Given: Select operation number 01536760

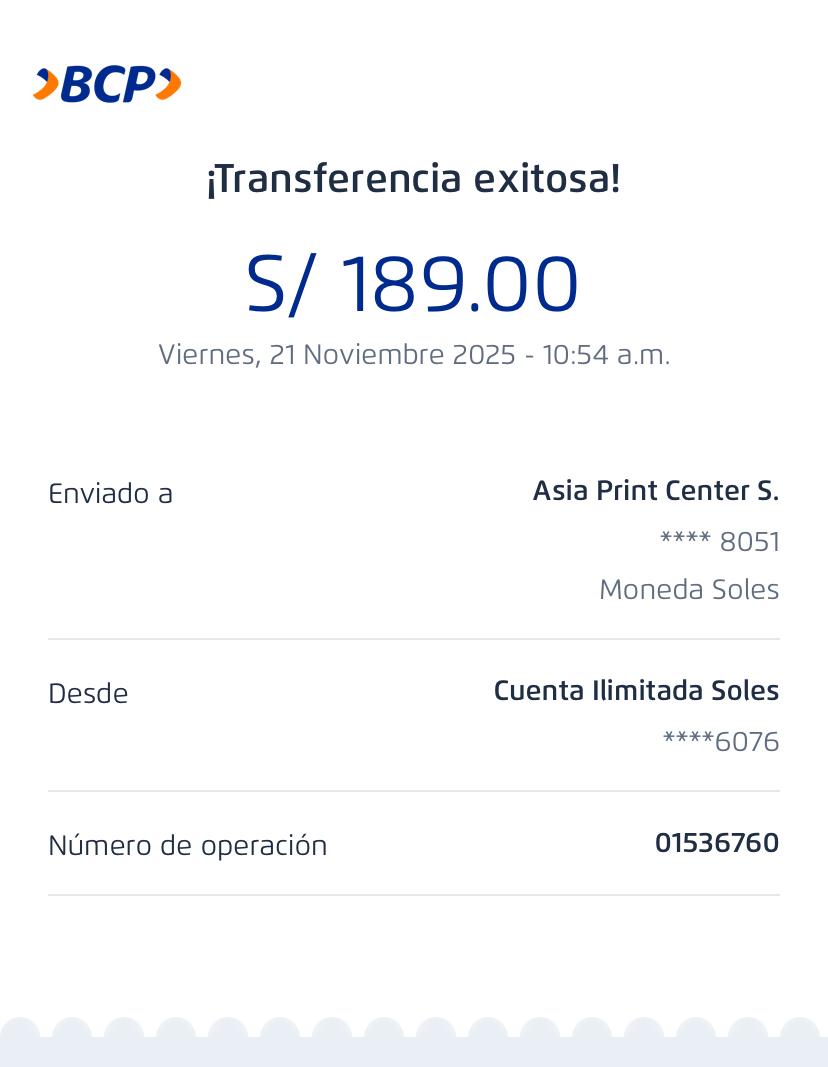Looking at the screenshot, I should point(716,843).
